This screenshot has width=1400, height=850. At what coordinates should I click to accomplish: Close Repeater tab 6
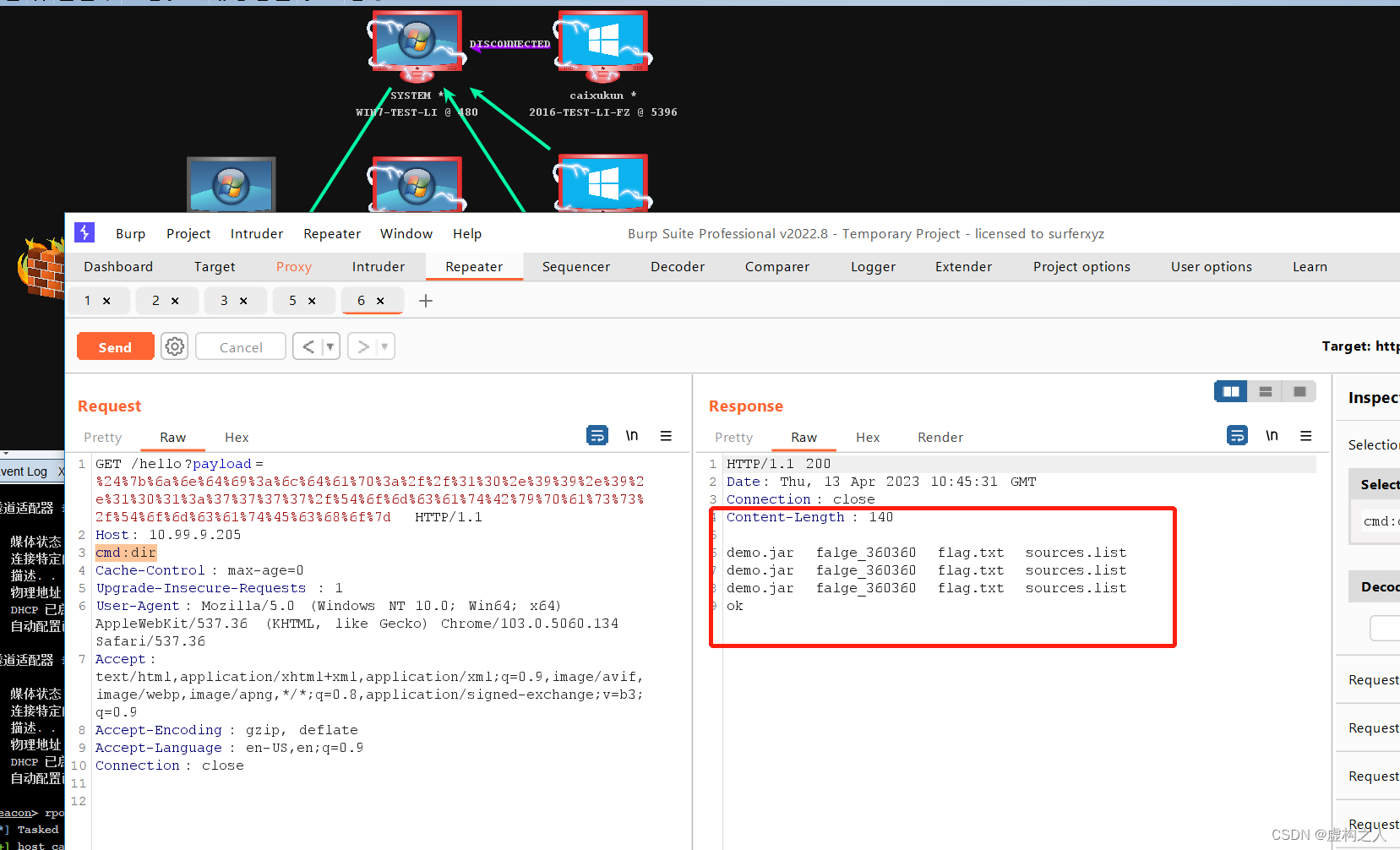pos(380,301)
